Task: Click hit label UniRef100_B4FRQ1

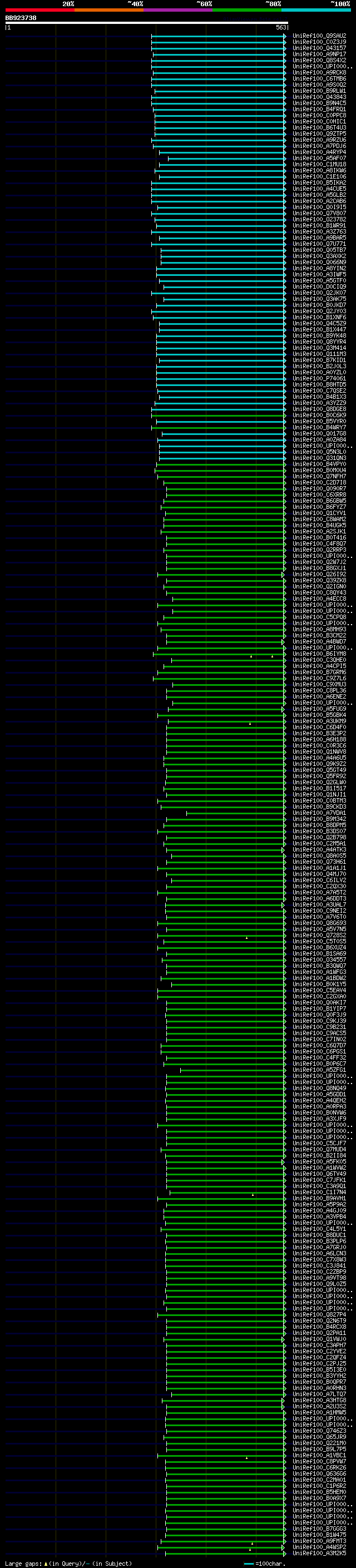Action: click(x=319, y=109)
